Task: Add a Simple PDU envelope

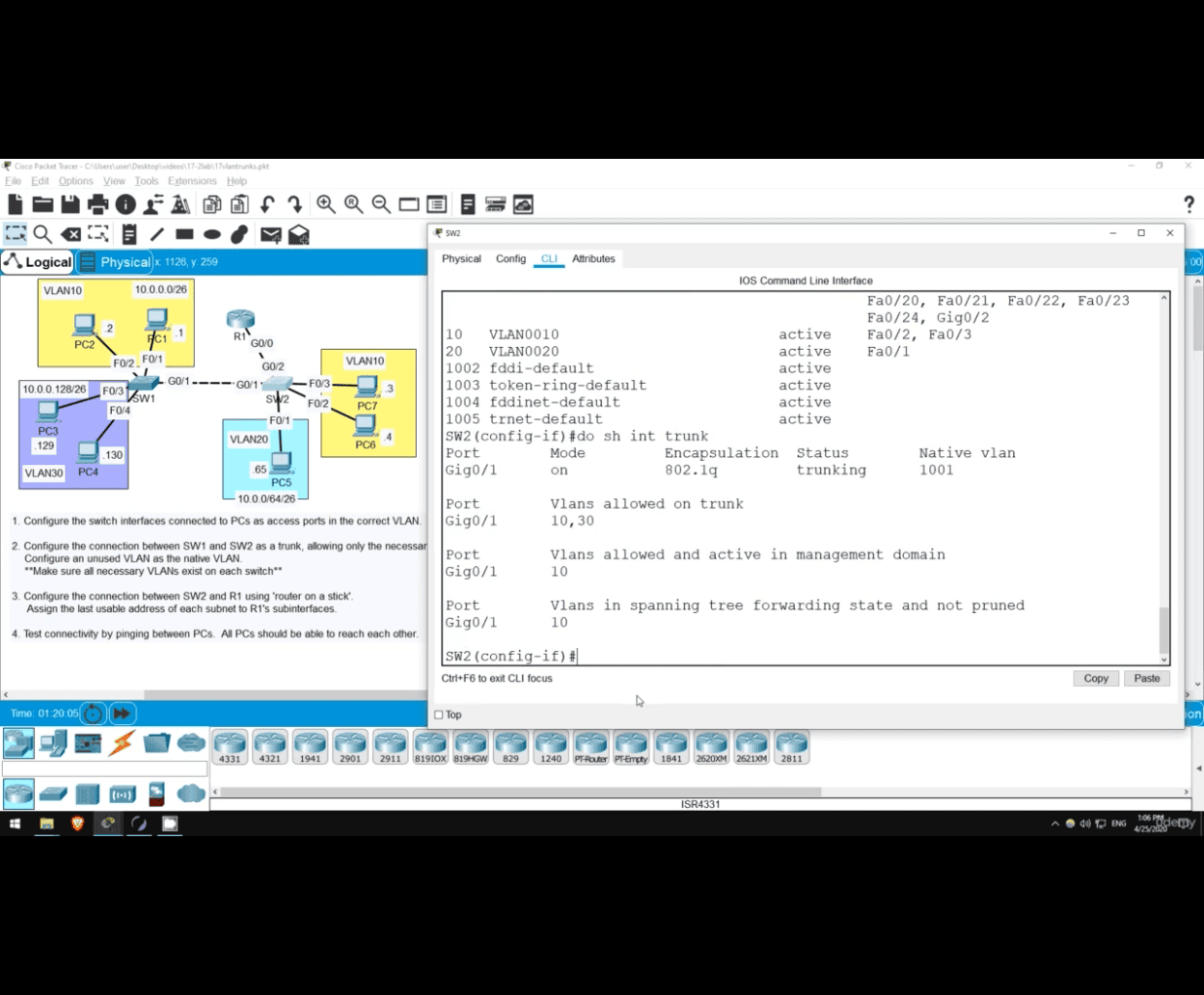Action: (x=271, y=235)
